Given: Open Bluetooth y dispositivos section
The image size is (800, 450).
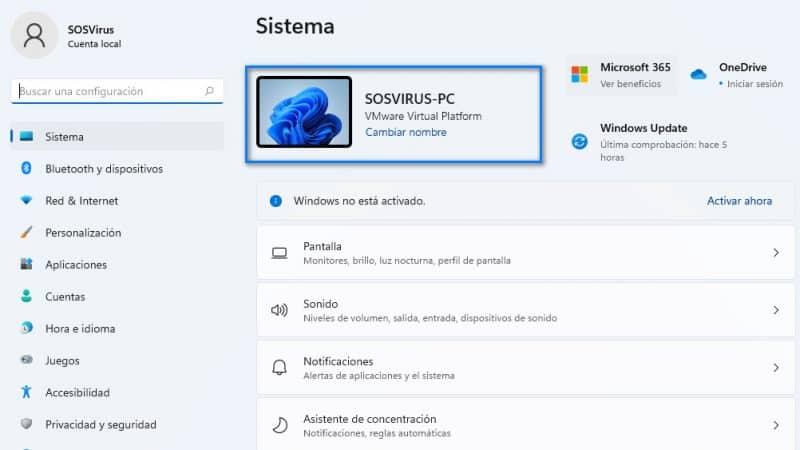Looking at the screenshot, I should pos(103,169).
